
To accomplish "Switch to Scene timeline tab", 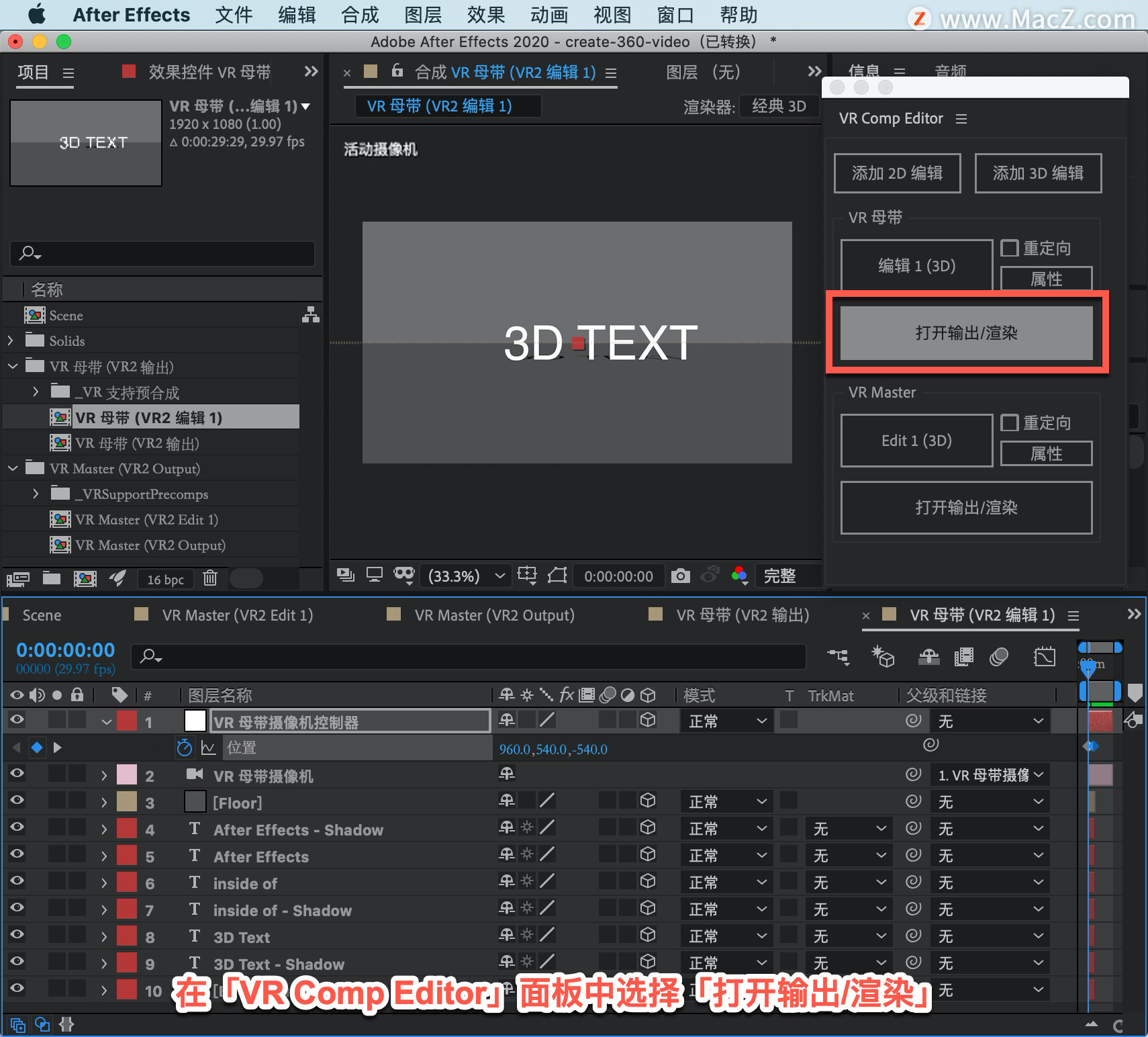I will pyautogui.click(x=42, y=615).
